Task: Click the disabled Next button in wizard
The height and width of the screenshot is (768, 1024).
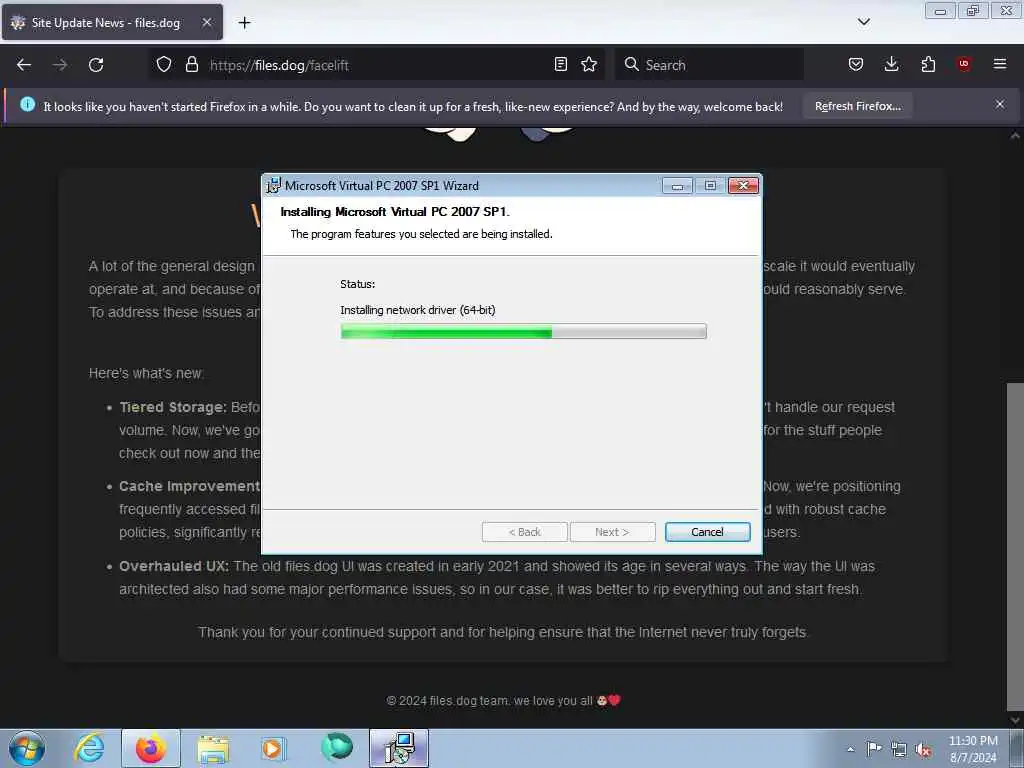Action: [612, 532]
